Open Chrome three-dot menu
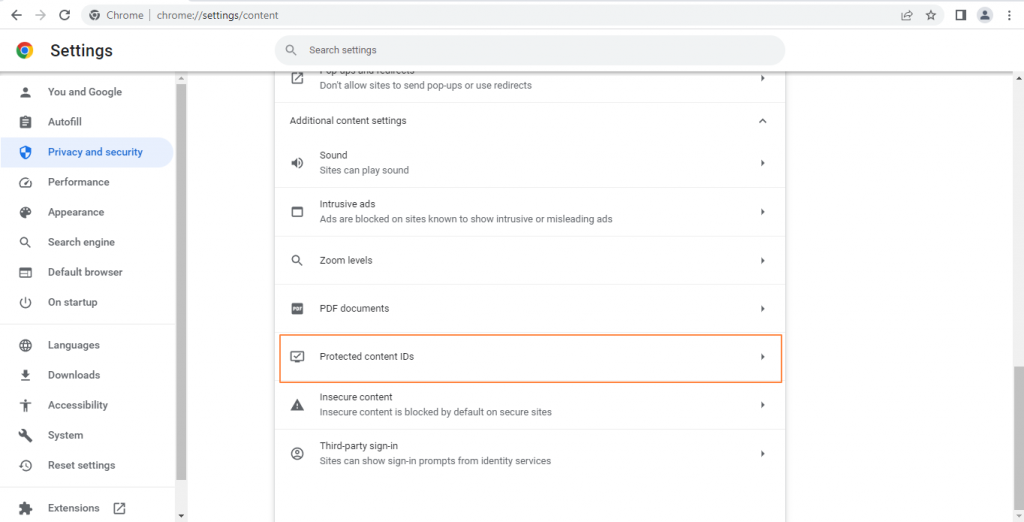 coord(1009,15)
